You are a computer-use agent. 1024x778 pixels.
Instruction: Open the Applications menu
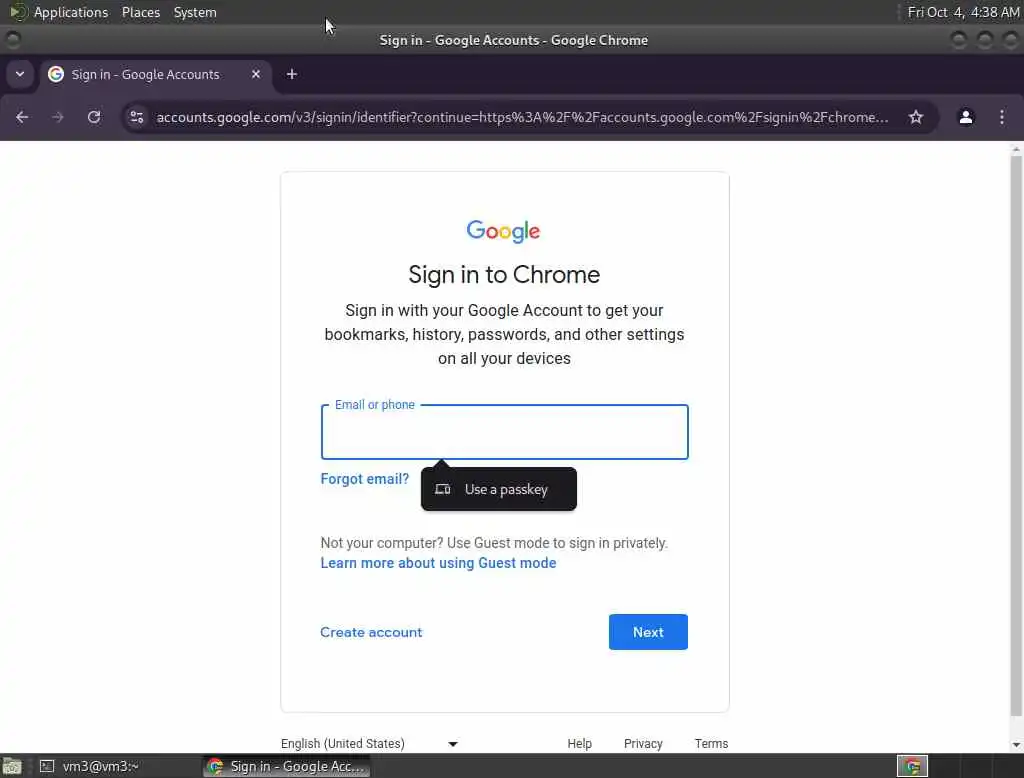[x=71, y=12]
